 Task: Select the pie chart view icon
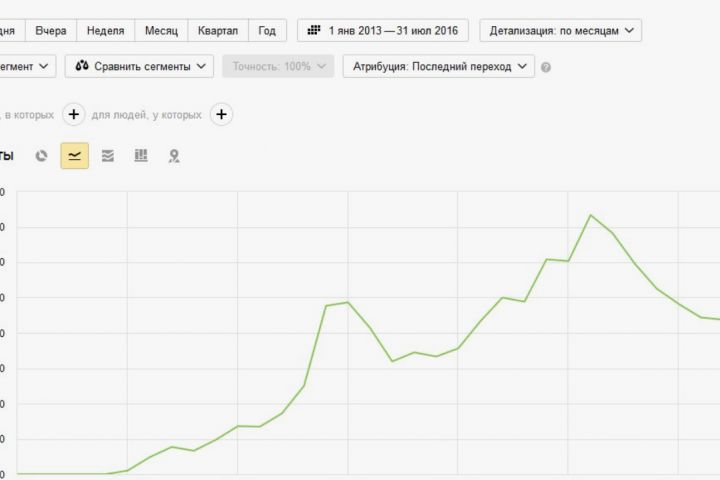point(41,156)
